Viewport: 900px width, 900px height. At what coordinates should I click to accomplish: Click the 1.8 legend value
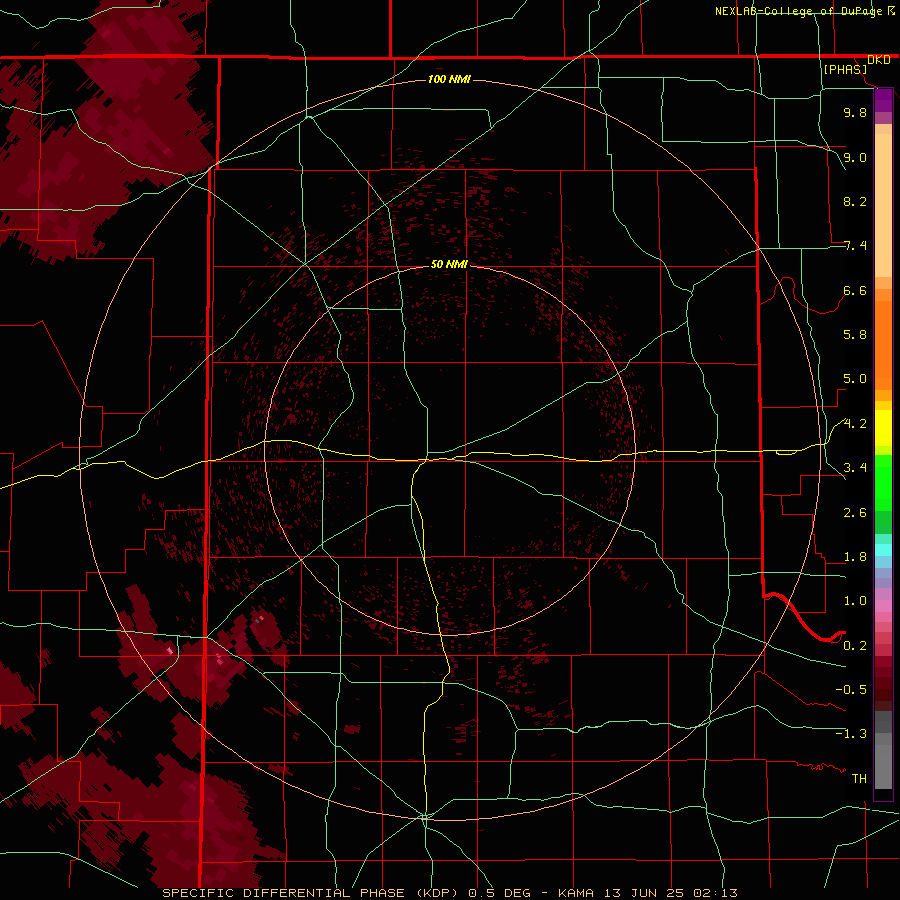coord(855,557)
